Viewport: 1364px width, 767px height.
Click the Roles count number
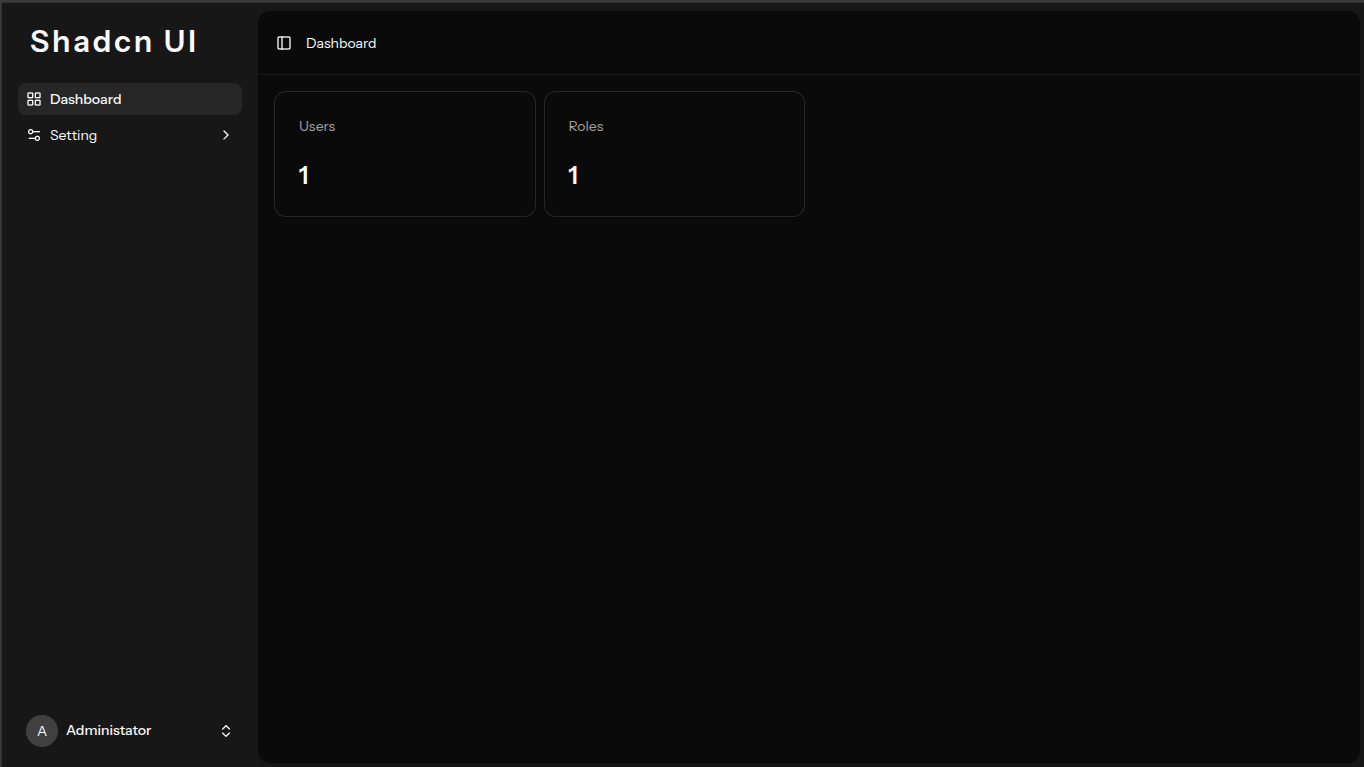[x=573, y=176]
